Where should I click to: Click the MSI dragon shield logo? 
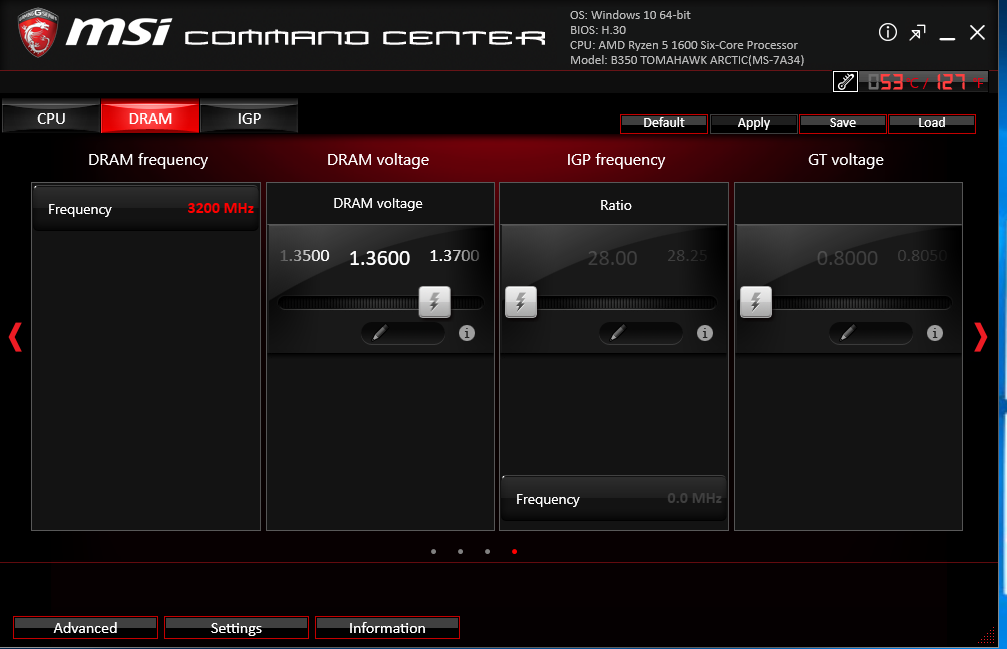[38, 32]
